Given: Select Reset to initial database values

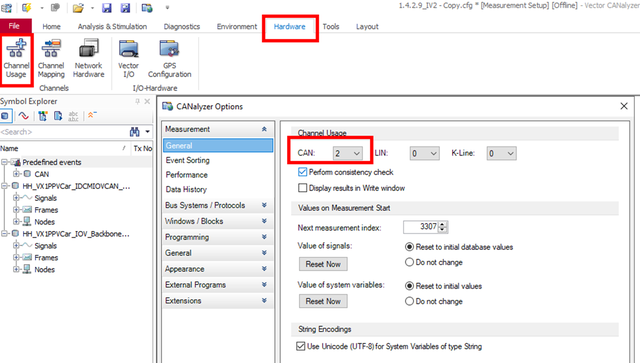Looking at the screenshot, I should [409, 247].
